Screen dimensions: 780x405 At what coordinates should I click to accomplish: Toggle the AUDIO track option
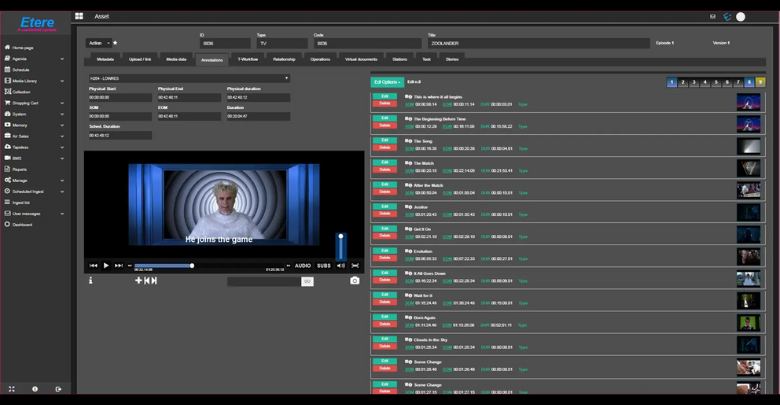click(x=302, y=266)
